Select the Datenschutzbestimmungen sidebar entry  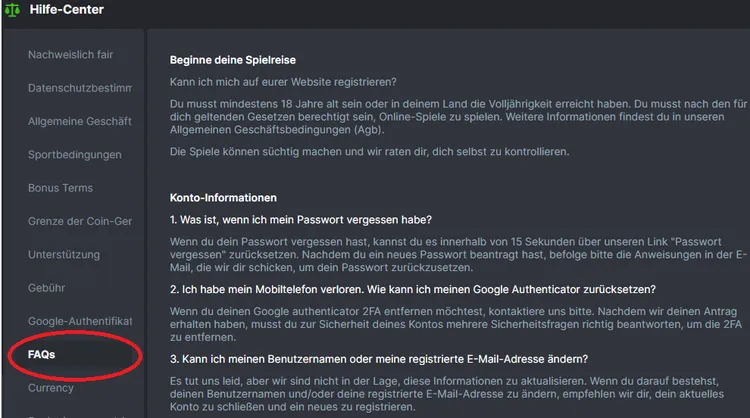pyautogui.click(x=80, y=88)
